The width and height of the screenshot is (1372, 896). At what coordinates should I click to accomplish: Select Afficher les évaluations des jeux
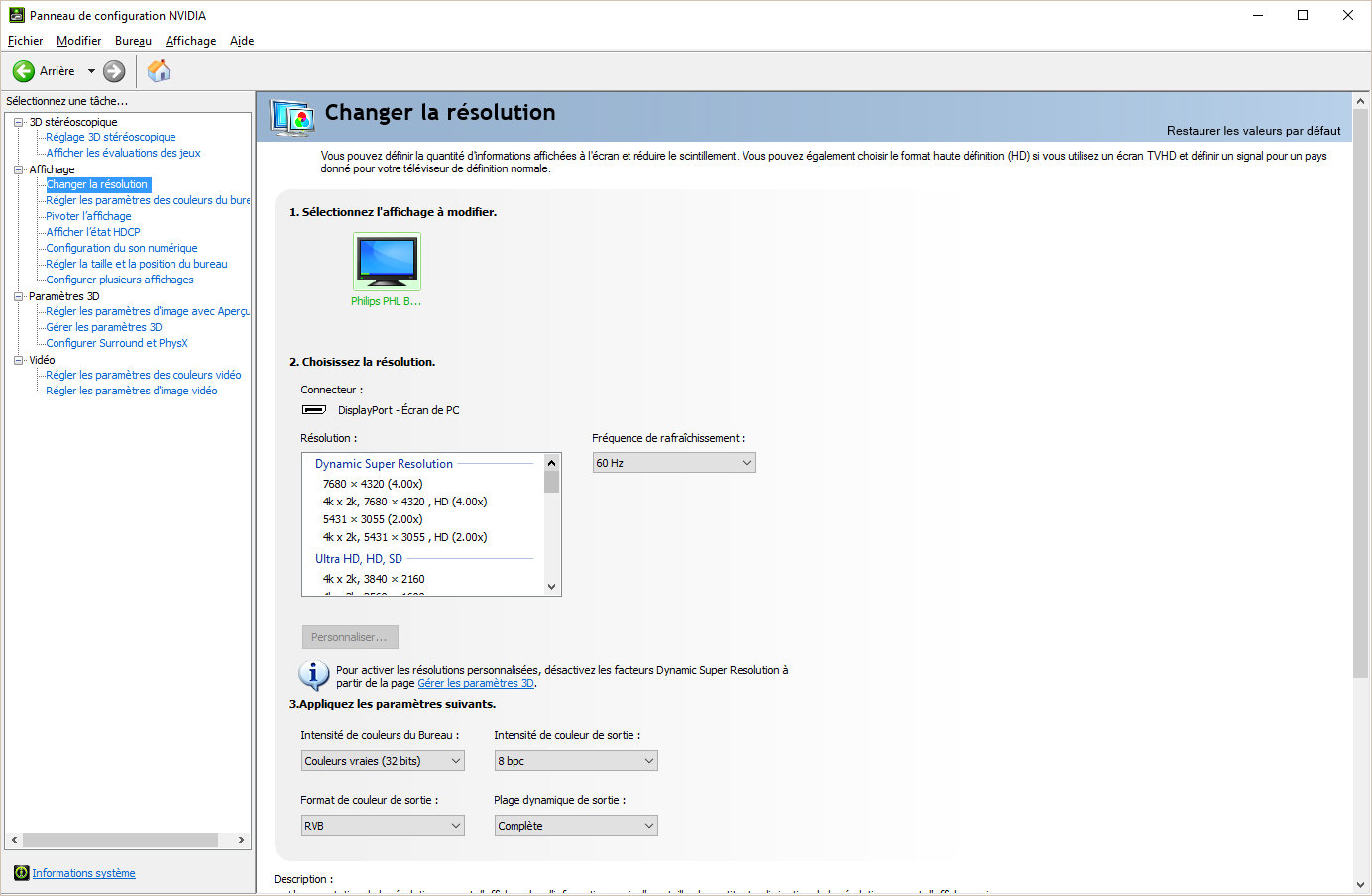(x=123, y=153)
